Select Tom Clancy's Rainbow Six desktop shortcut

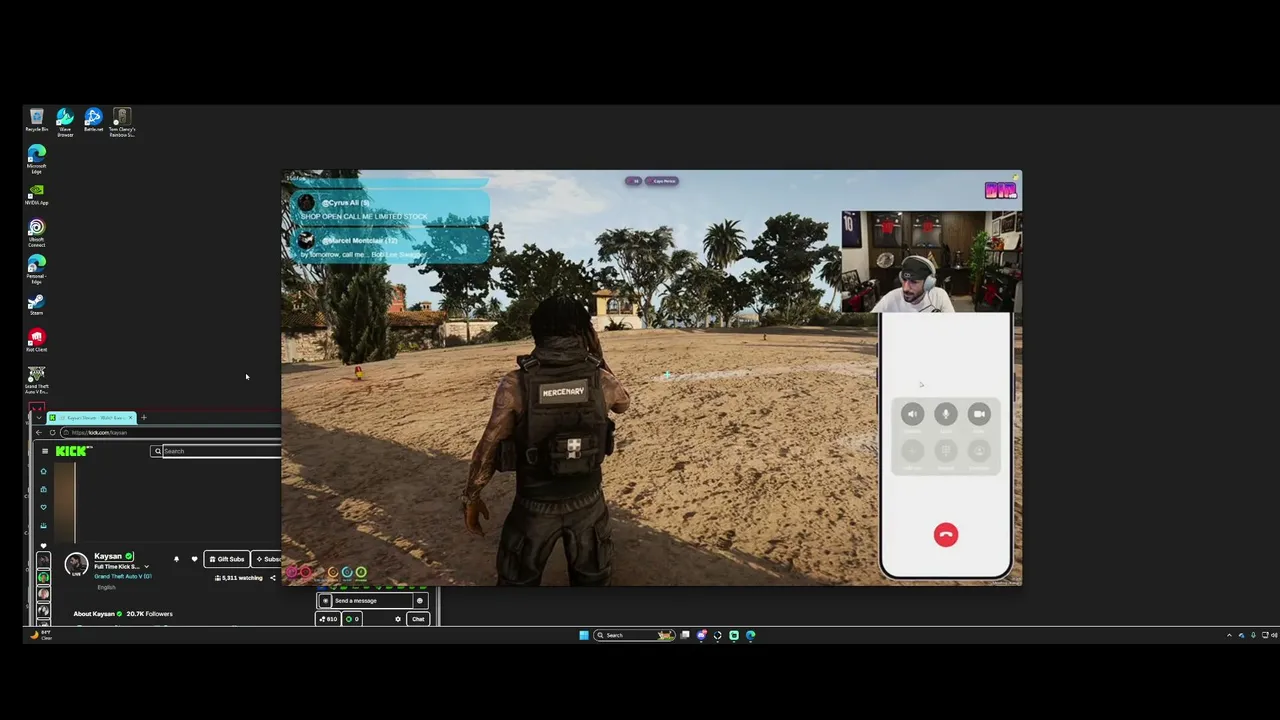click(x=122, y=121)
